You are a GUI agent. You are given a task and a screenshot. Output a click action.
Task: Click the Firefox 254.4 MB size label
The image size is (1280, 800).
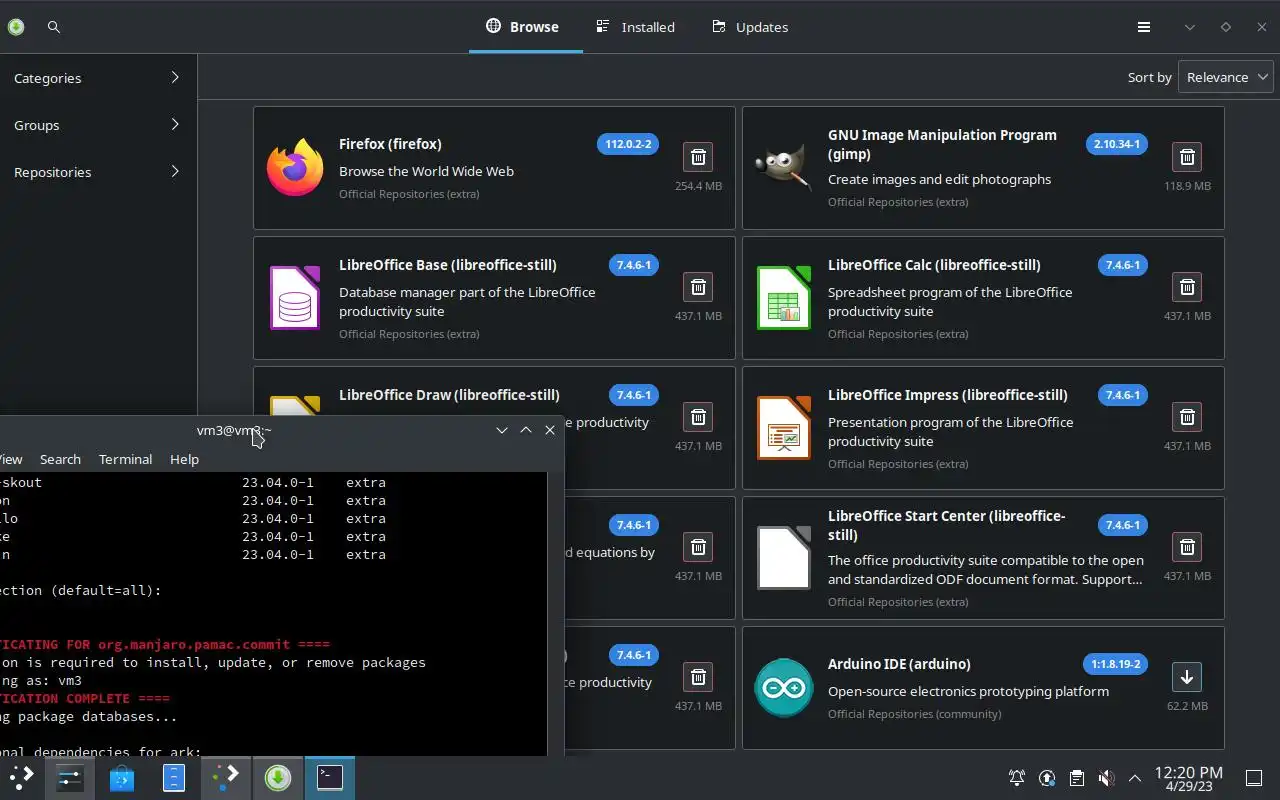698,186
